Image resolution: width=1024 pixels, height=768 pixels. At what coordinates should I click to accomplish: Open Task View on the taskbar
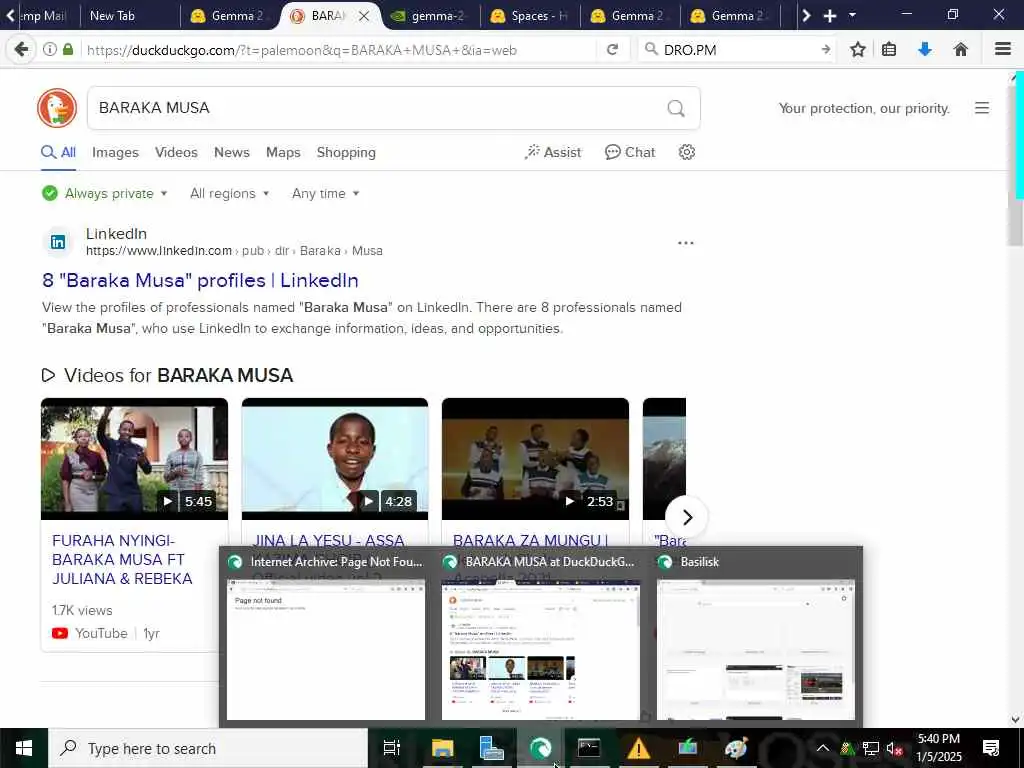click(x=391, y=748)
